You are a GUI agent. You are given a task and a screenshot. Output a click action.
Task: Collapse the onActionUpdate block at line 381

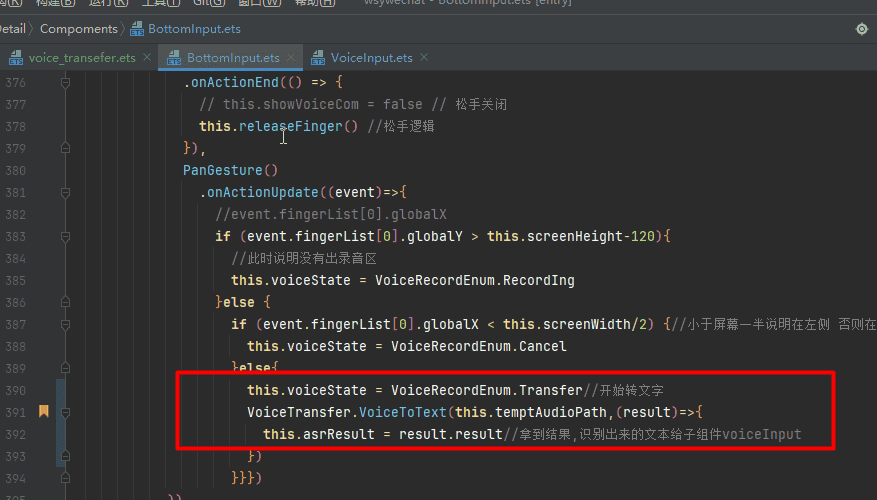point(65,192)
